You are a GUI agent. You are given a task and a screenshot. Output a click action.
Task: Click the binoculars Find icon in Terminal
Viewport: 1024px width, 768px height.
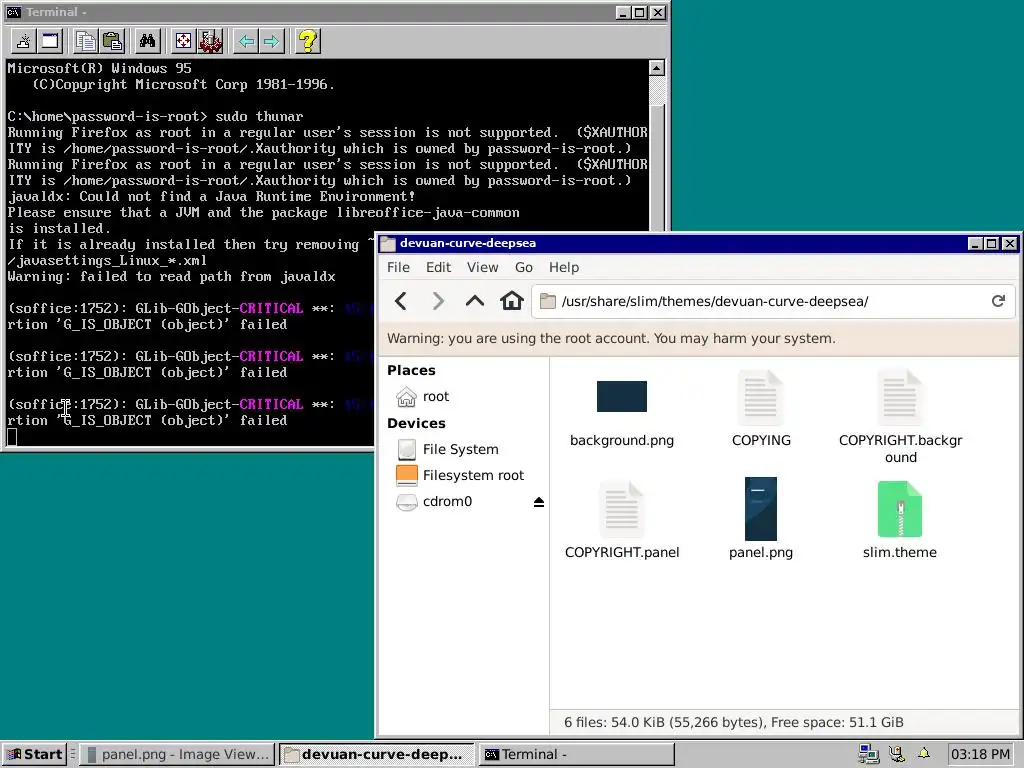point(148,42)
